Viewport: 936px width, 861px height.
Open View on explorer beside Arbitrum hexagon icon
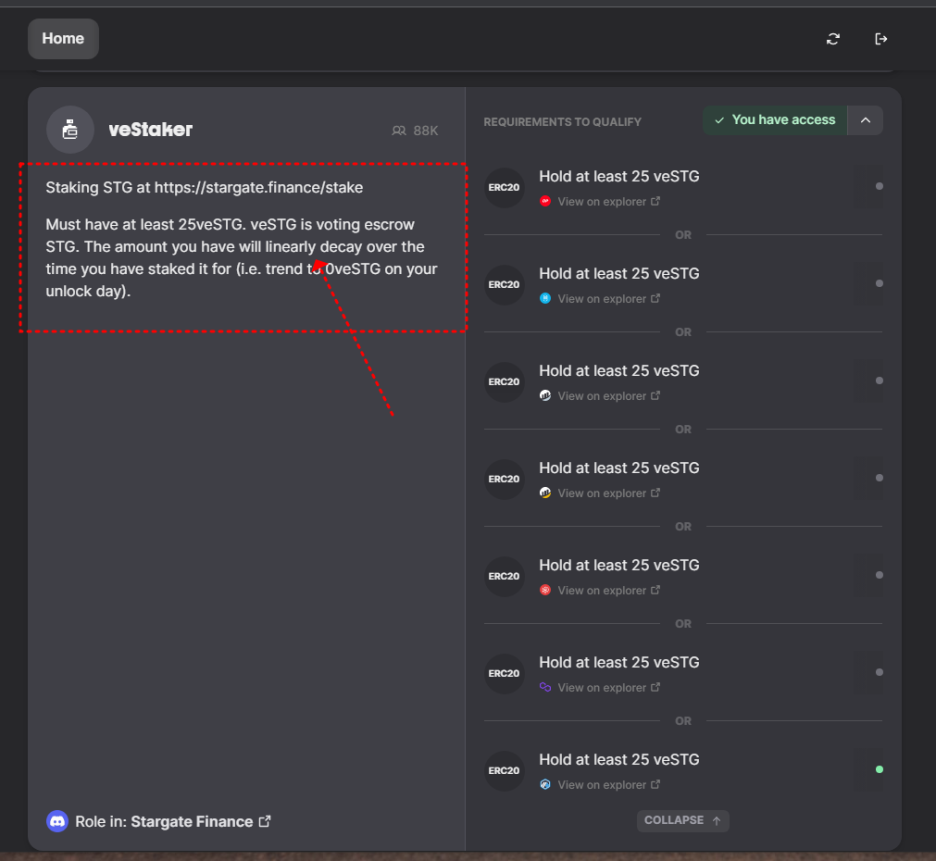[x=609, y=785]
